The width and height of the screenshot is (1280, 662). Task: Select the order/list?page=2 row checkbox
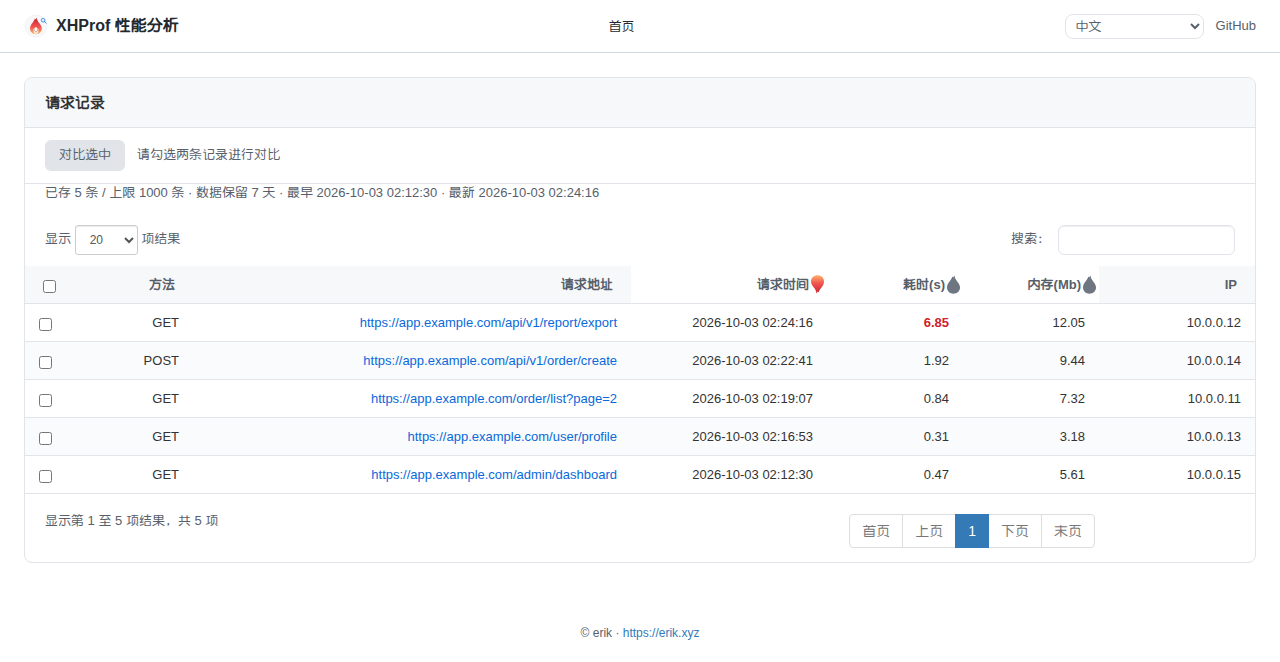45,400
